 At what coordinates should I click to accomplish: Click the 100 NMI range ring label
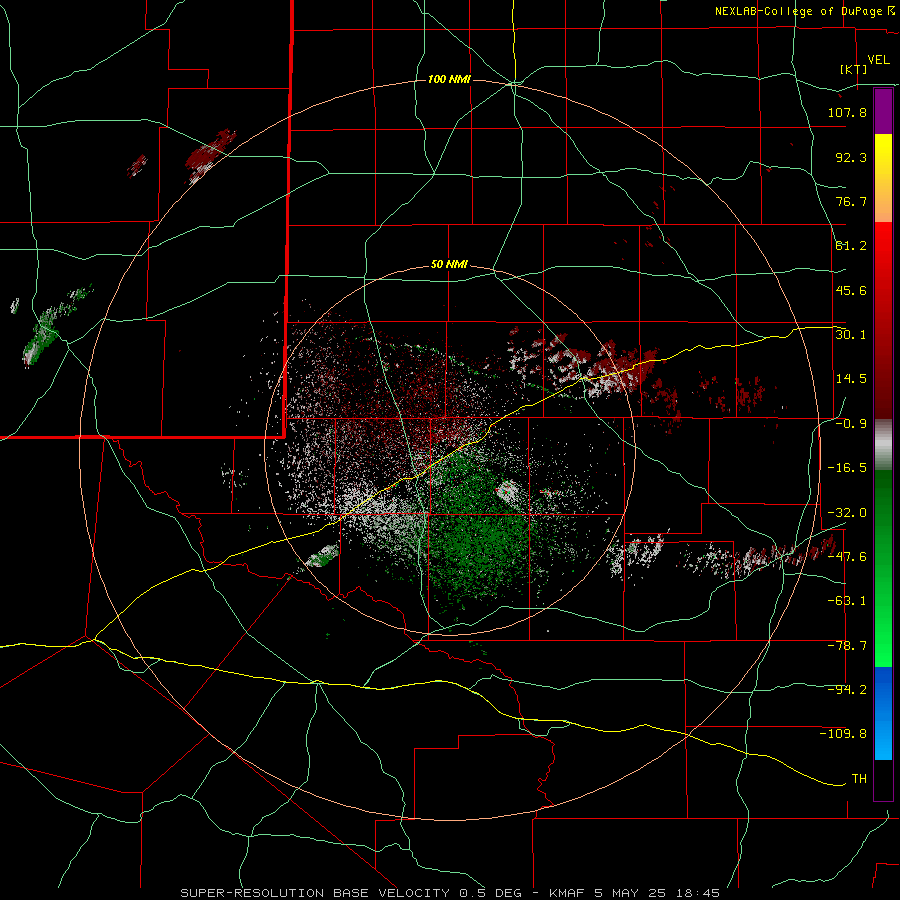tap(449, 79)
